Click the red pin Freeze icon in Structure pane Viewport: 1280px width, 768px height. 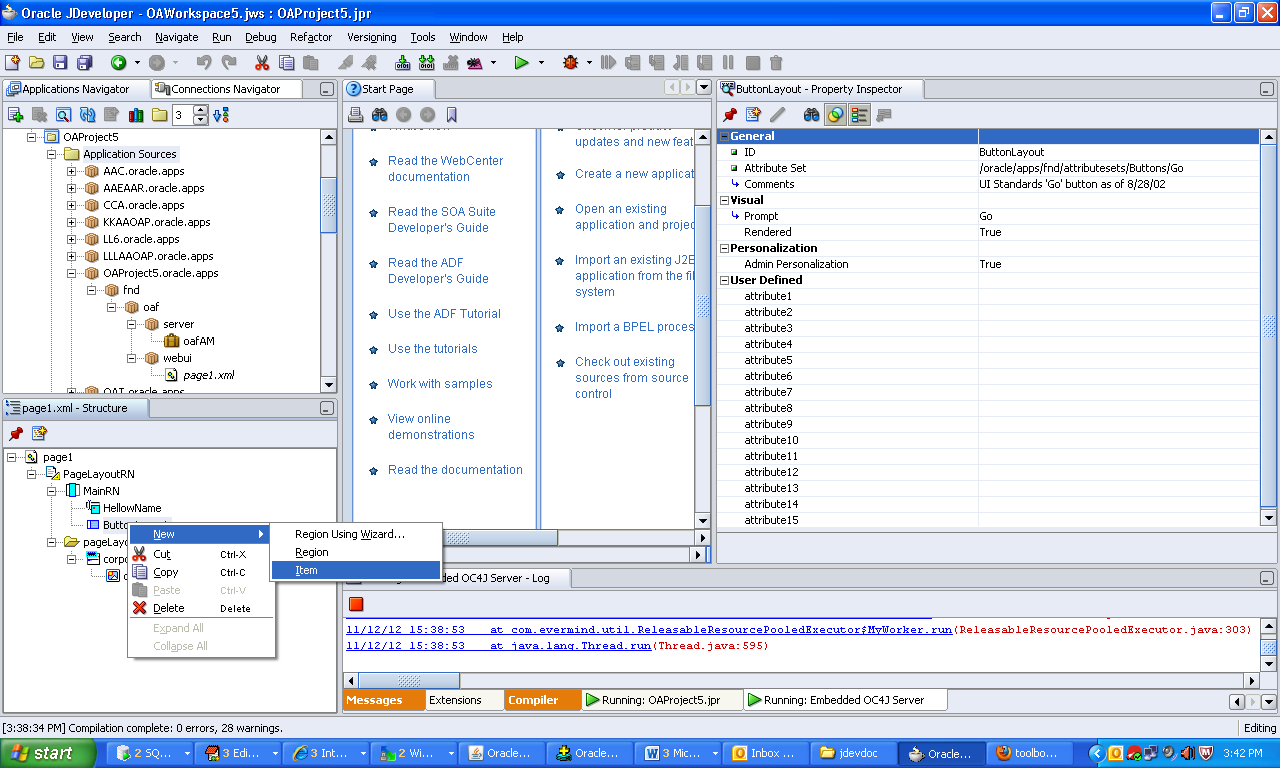point(16,434)
